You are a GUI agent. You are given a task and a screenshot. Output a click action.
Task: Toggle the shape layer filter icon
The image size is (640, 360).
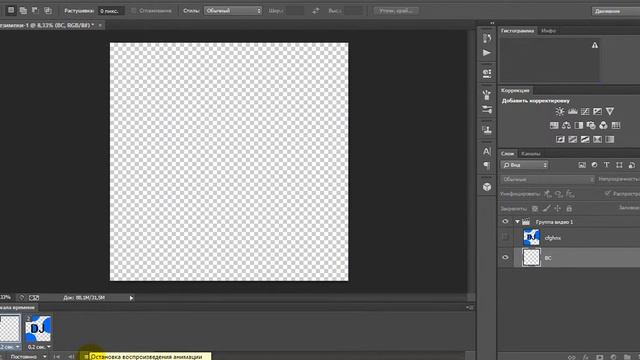tap(619, 165)
